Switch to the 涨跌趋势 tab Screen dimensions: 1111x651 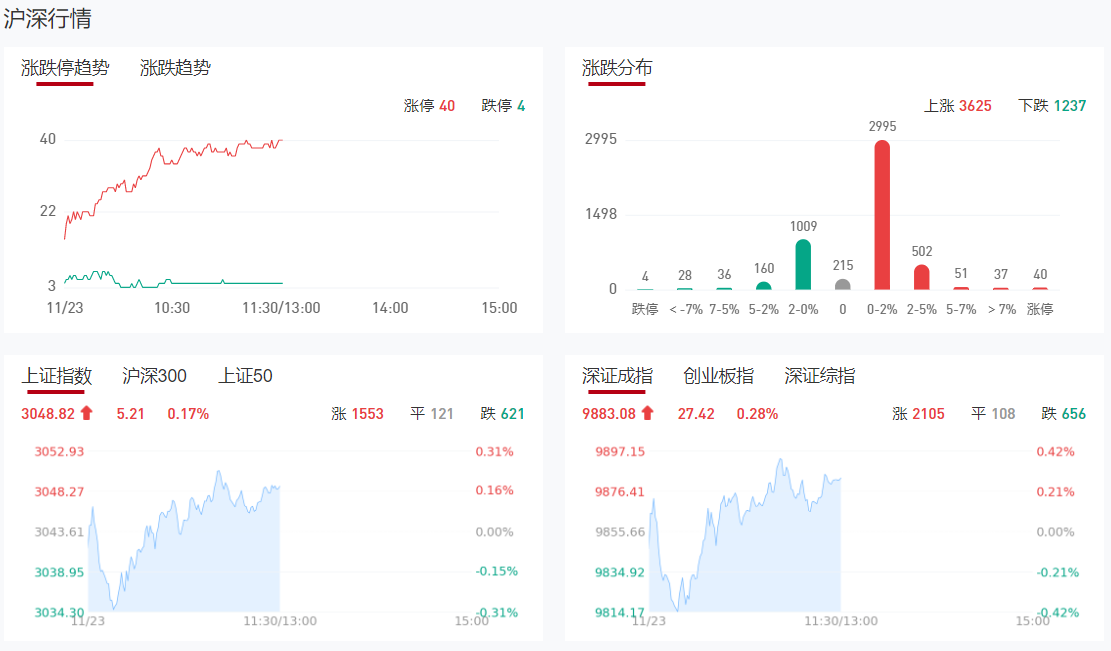175,68
